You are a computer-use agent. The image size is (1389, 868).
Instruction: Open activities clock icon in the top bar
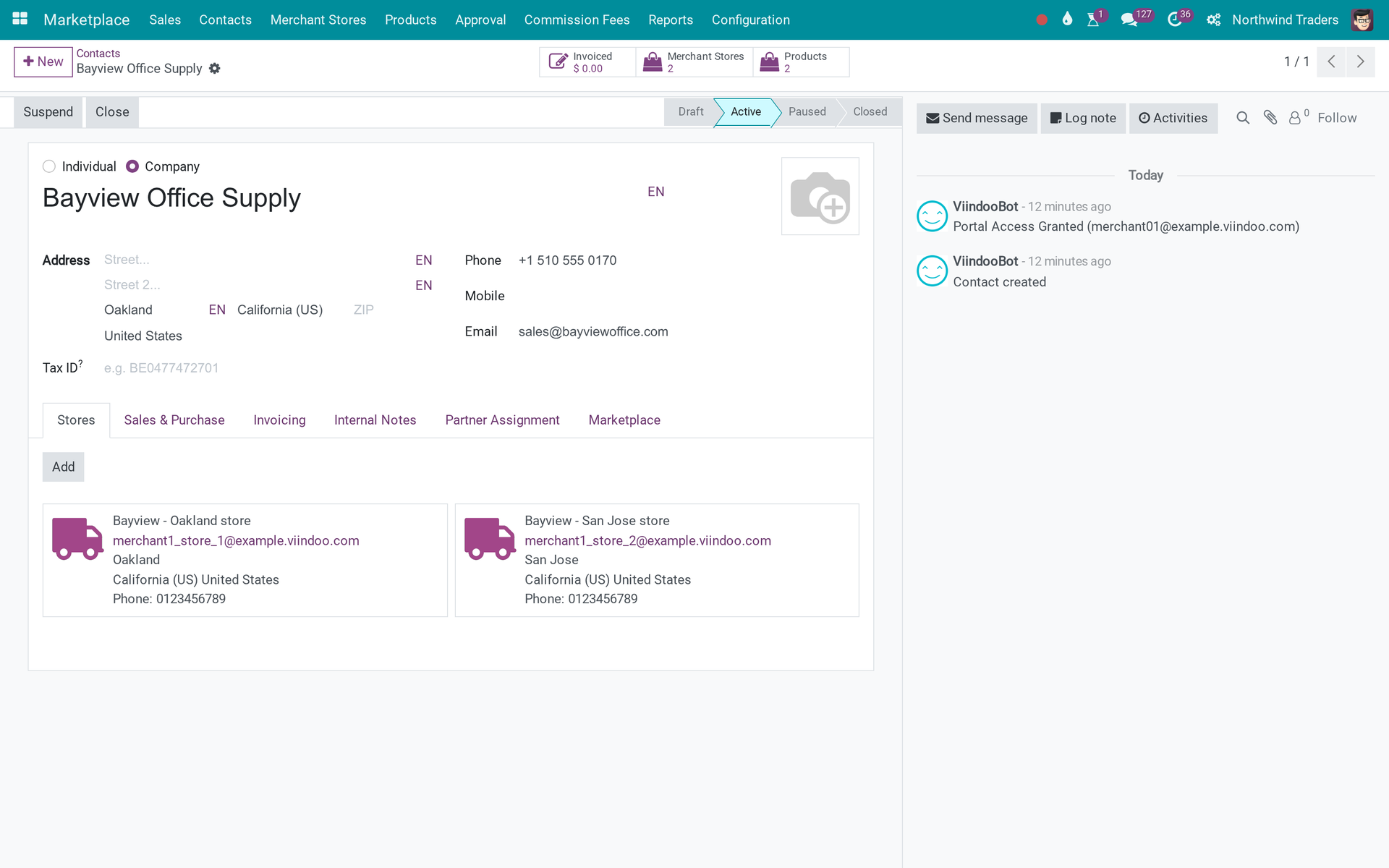1175,20
